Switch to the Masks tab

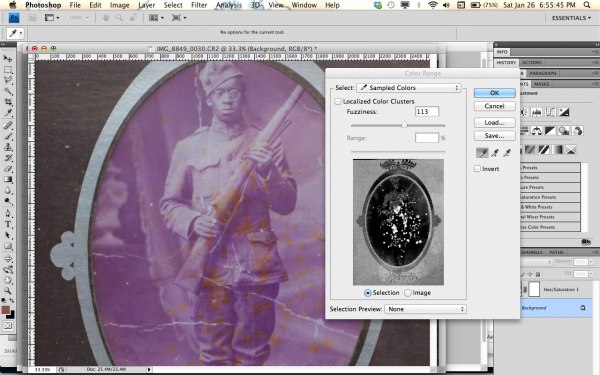541,84
